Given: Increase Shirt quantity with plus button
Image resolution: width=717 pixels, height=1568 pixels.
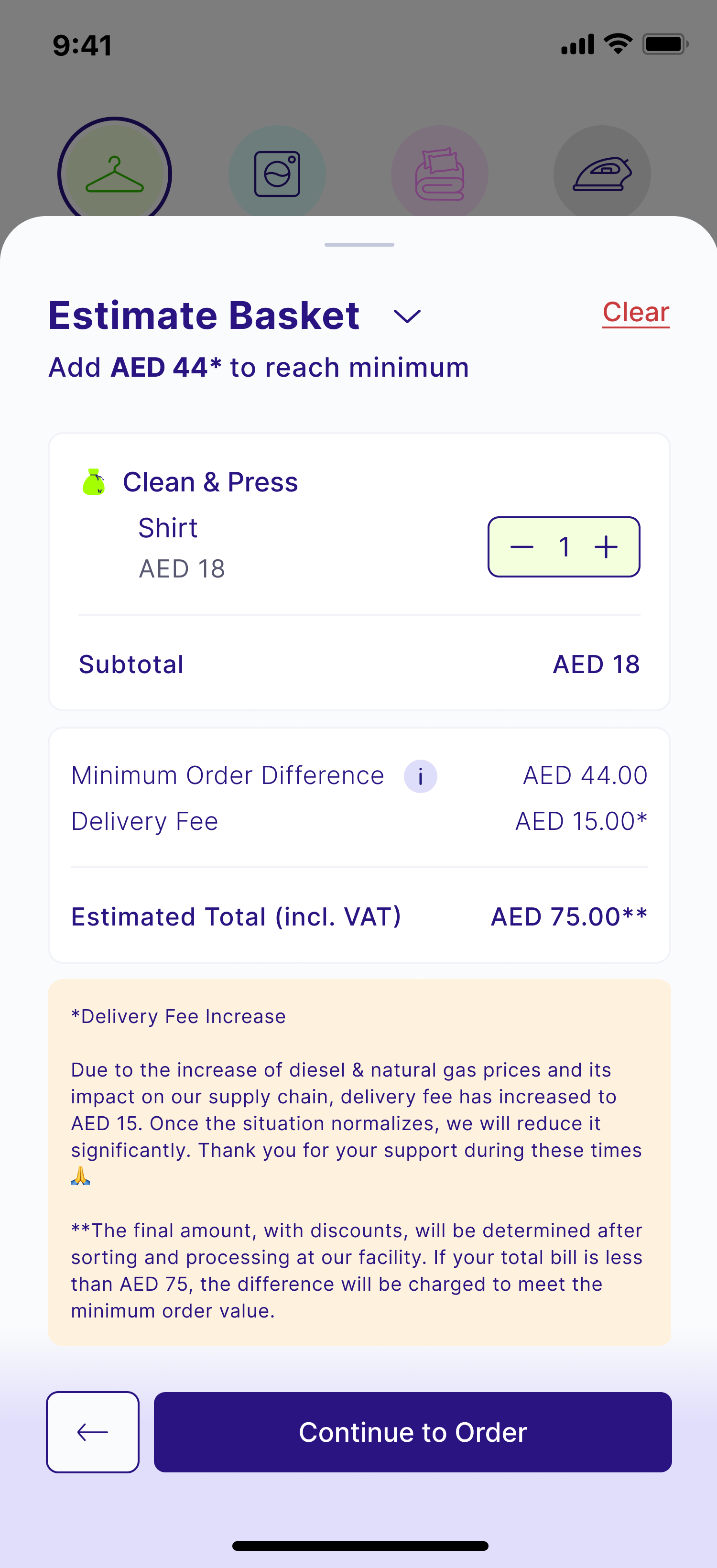Looking at the screenshot, I should pyautogui.click(x=606, y=546).
